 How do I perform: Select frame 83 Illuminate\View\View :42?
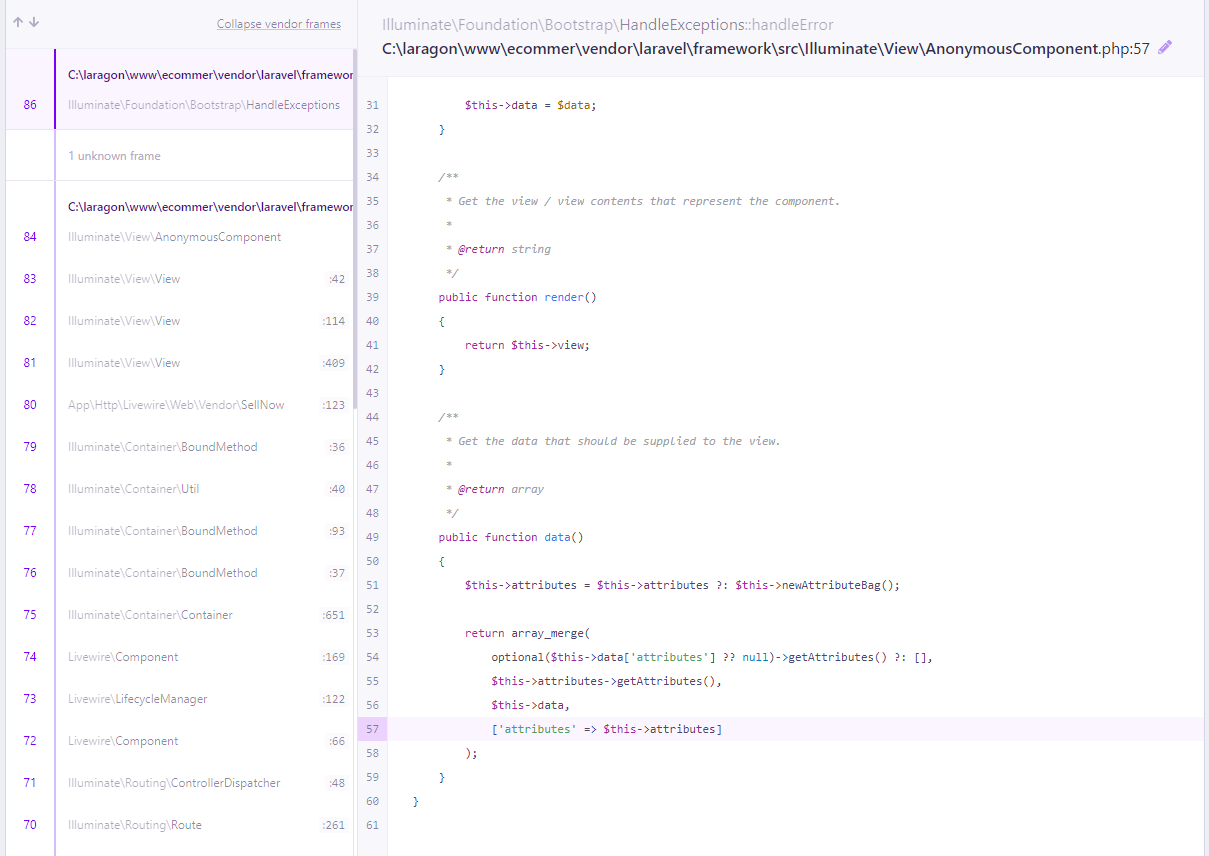(180, 279)
